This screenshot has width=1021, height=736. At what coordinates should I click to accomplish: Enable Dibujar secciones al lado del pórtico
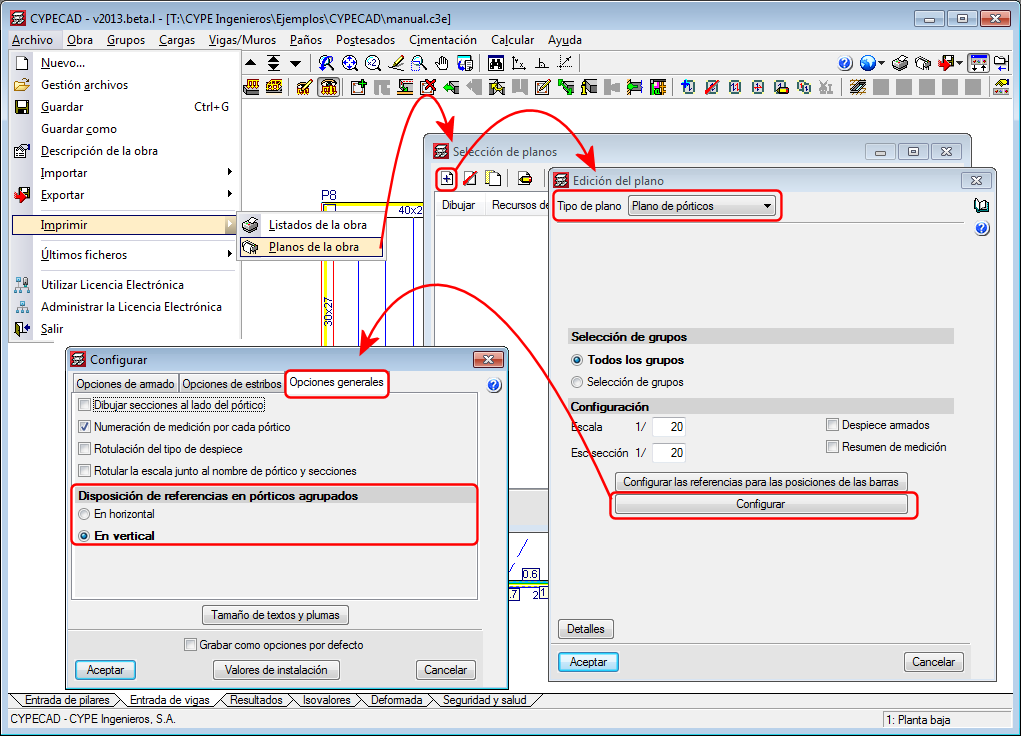coord(84,405)
